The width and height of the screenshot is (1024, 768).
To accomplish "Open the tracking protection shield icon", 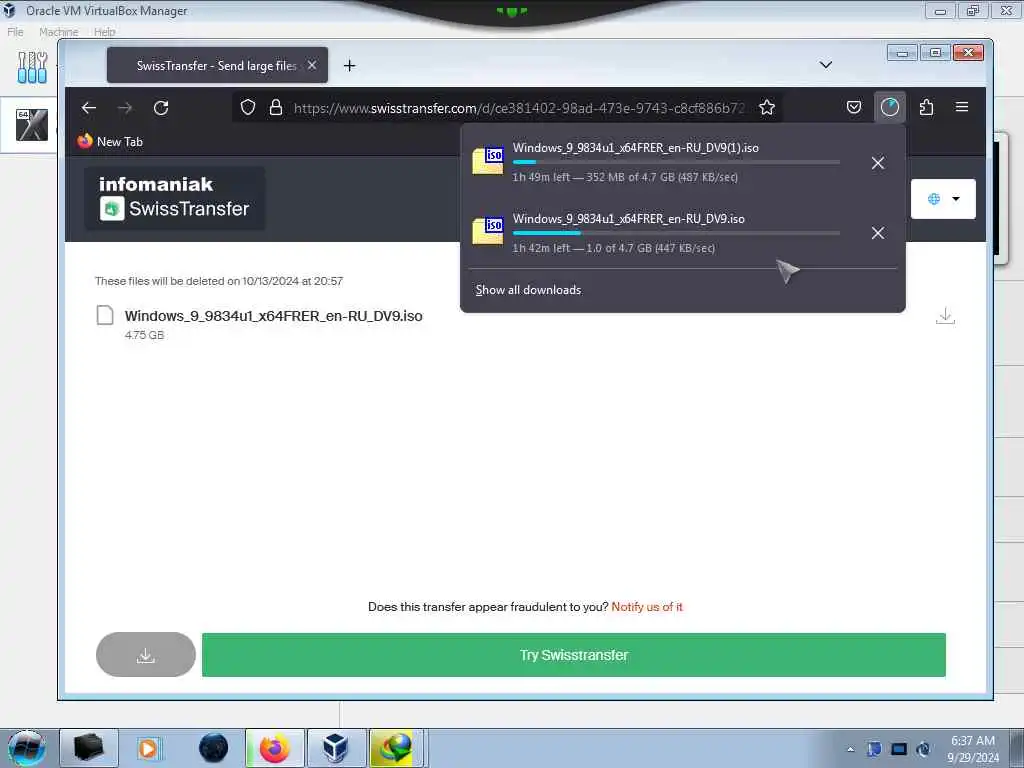I will [x=248, y=107].
